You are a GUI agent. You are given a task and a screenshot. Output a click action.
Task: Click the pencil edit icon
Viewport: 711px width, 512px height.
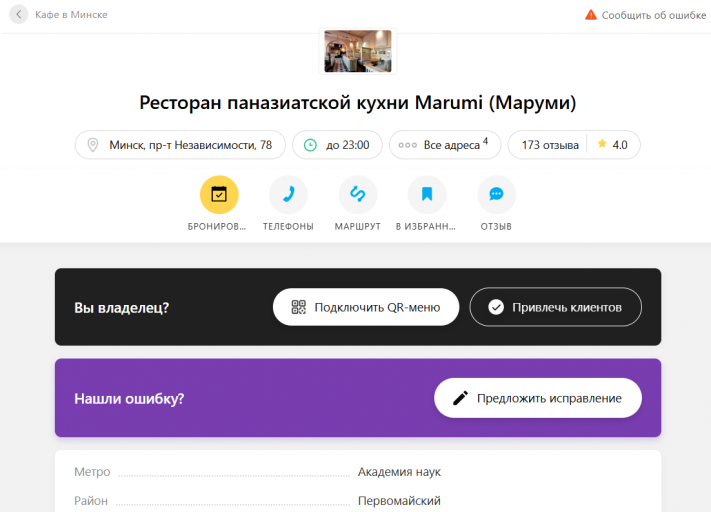(x=460, y=398)
